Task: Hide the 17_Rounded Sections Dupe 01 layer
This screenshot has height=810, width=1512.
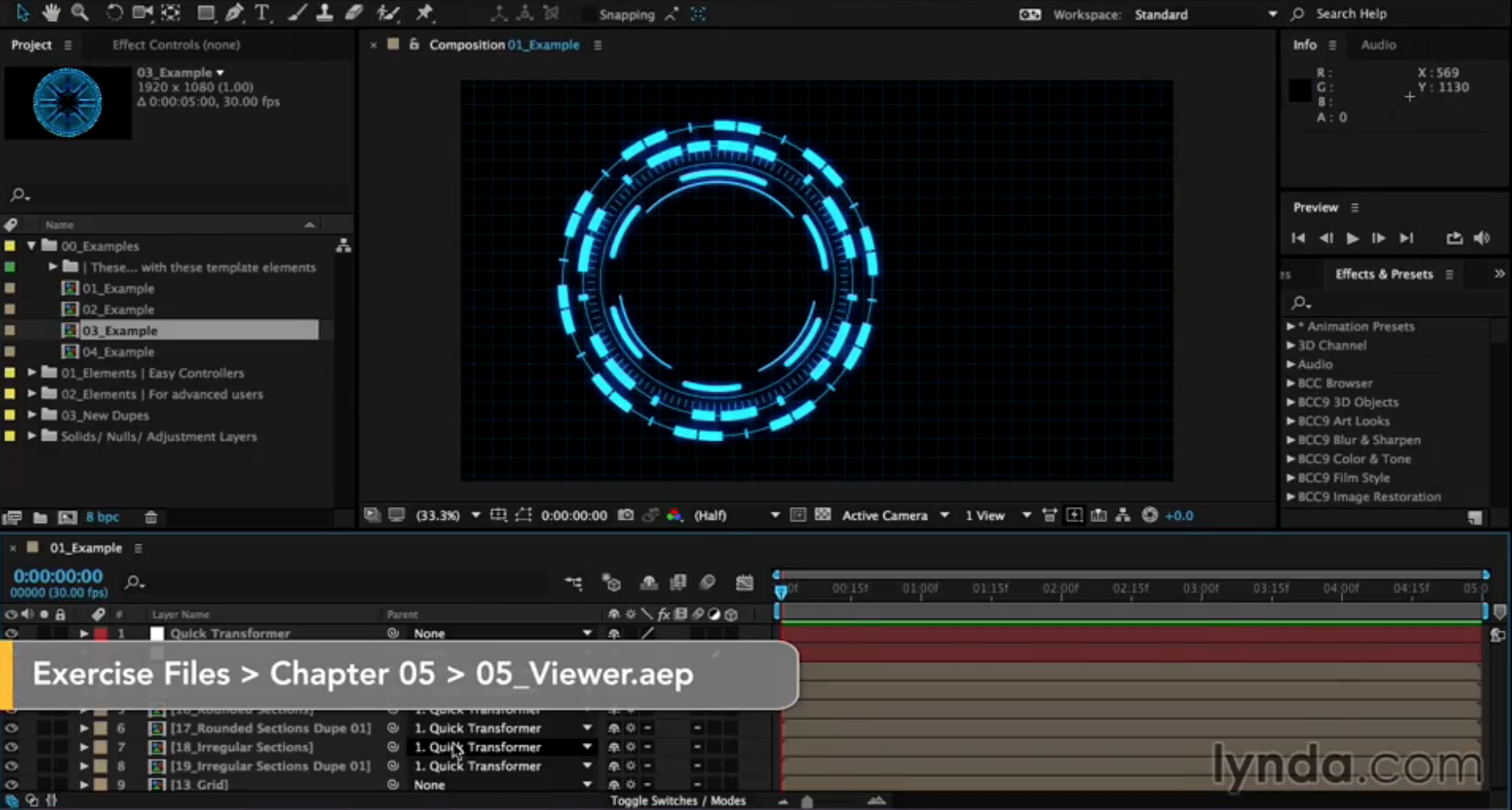Action: [11, 728]
